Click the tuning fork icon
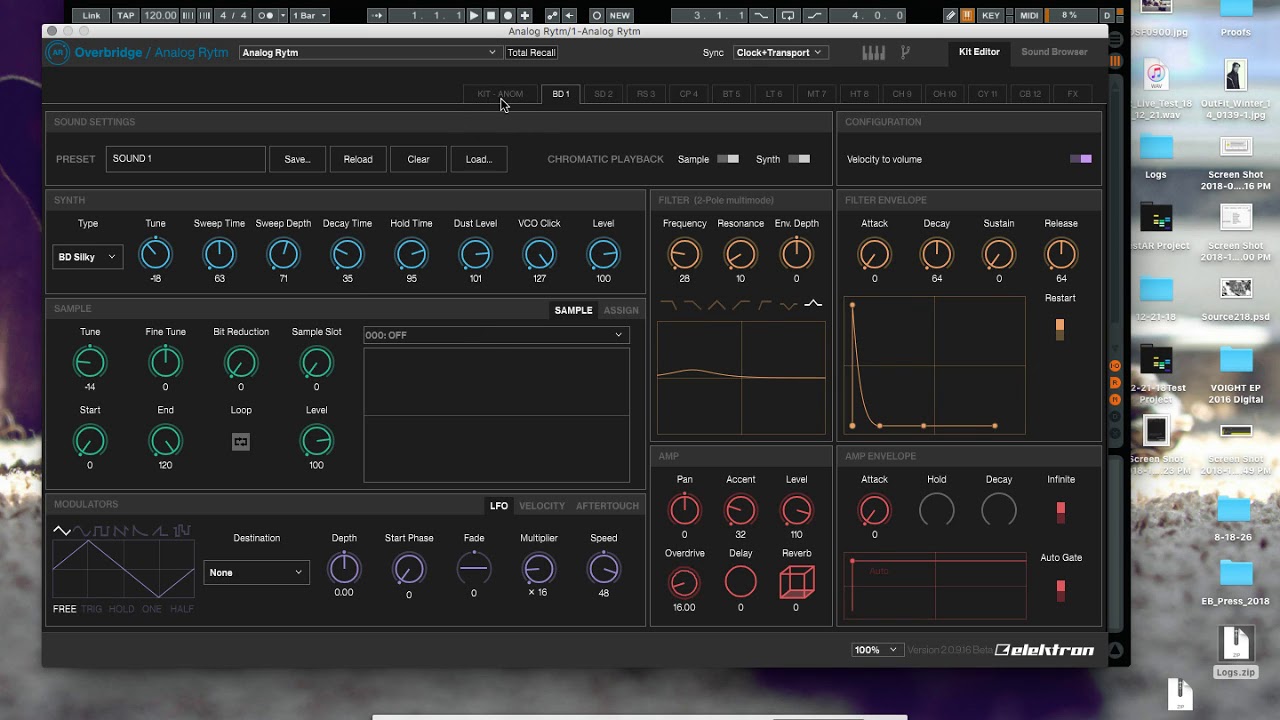Viewport: 1280px width, 720px height. pos(906,53)
